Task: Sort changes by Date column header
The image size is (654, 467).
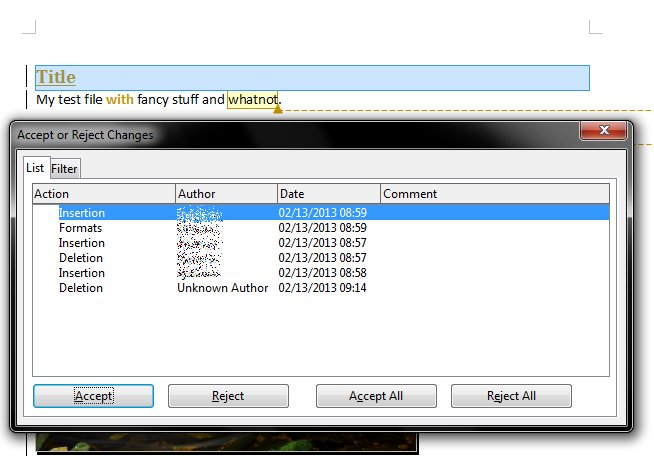Action: coord(329,193)
